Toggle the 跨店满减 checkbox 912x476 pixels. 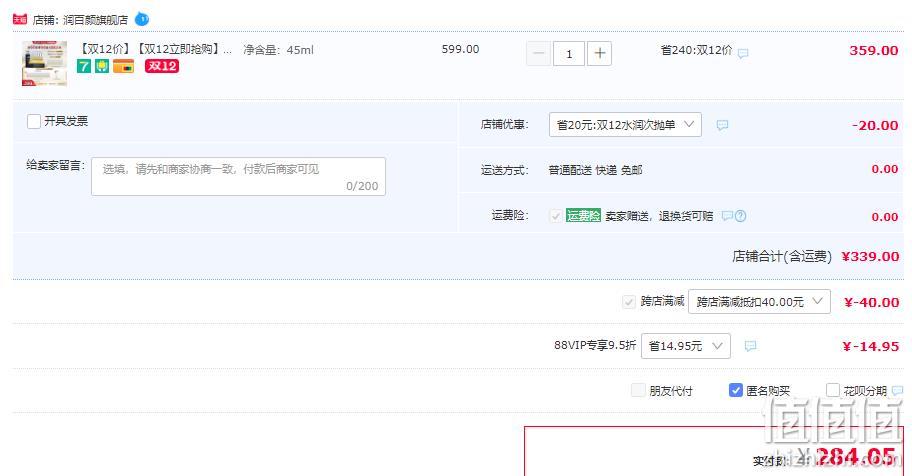[x=628, y=301]
